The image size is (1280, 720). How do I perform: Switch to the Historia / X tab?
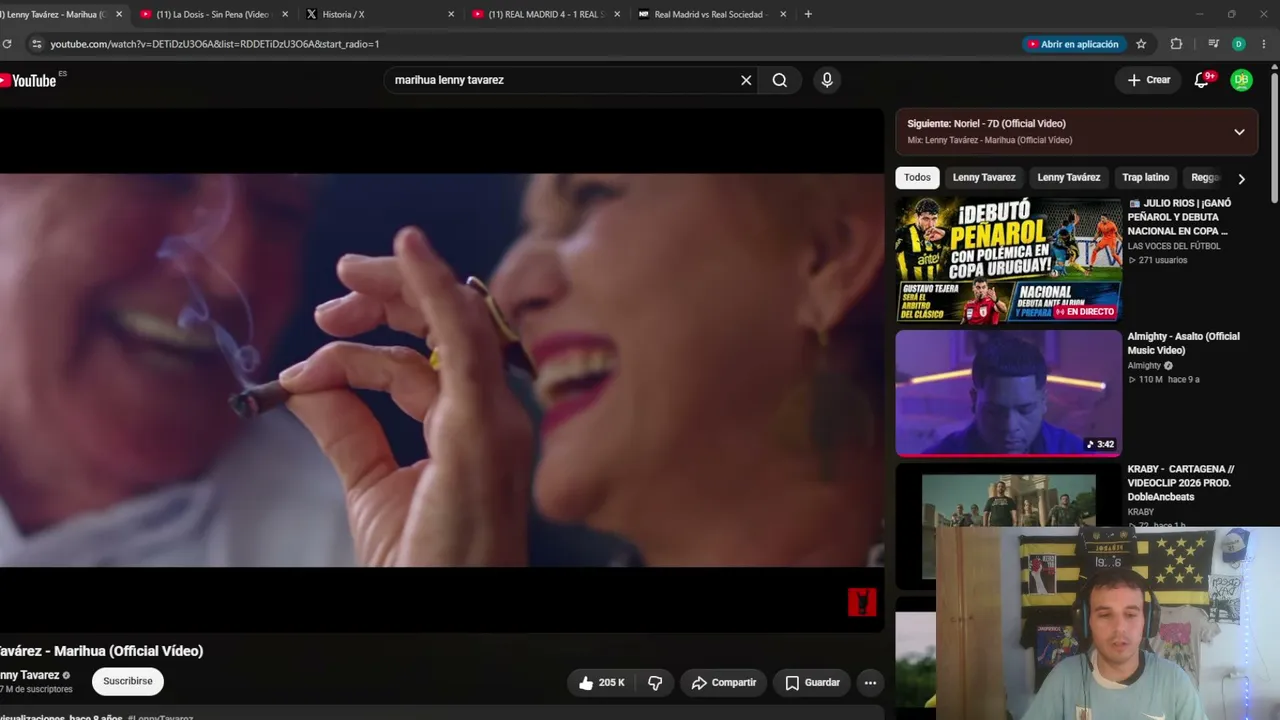(381, 14)
